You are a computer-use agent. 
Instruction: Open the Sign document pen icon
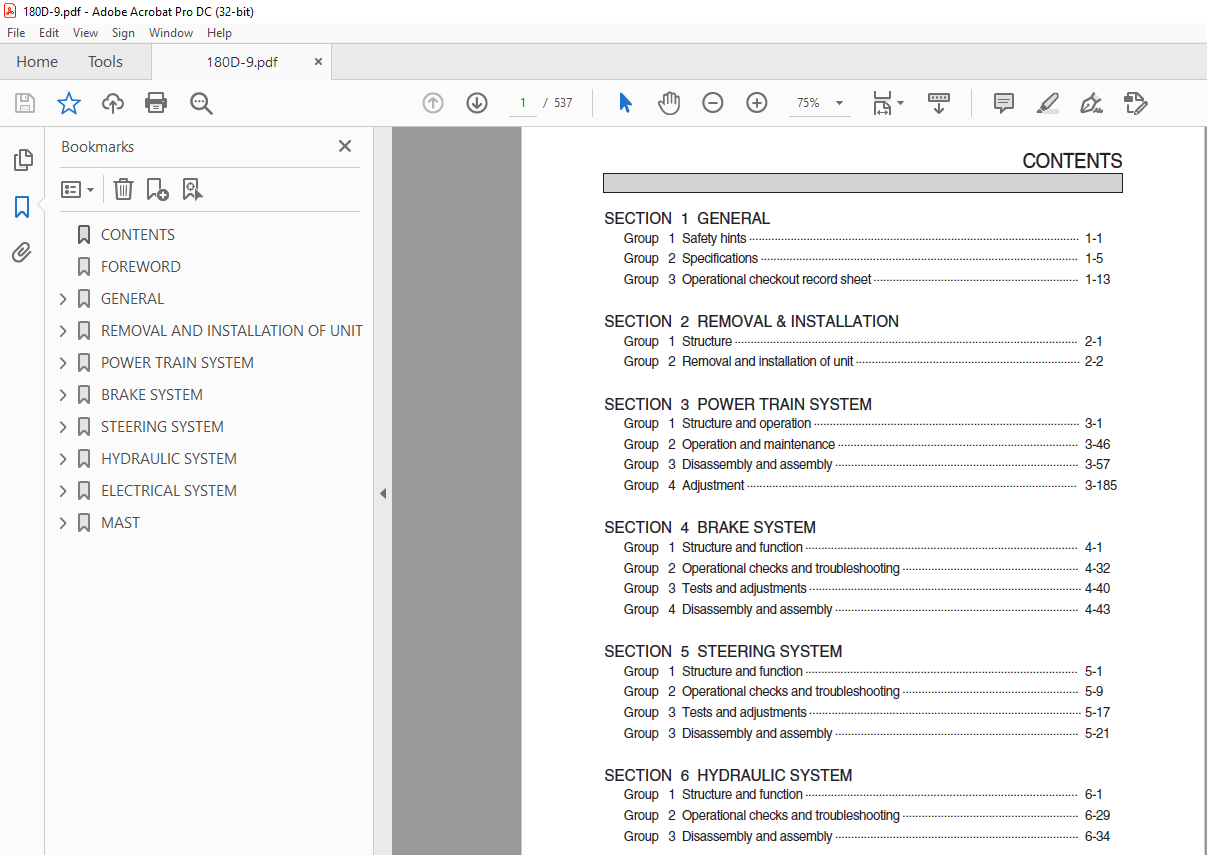click(x=1091, y=103)
